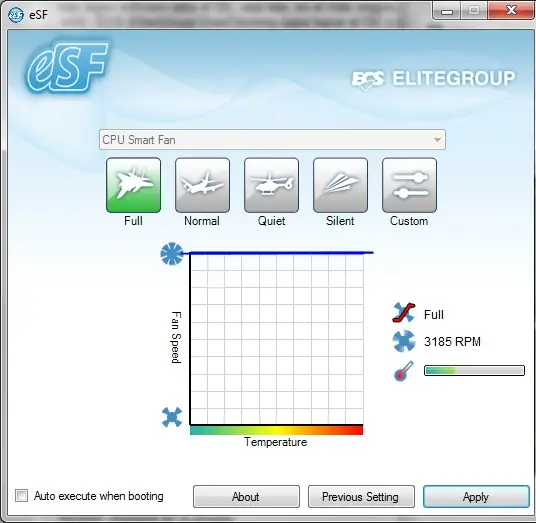Screen dimensions: 536x523
Task: Choose the Normal mode airplane icon
Action: click(202, 185)
